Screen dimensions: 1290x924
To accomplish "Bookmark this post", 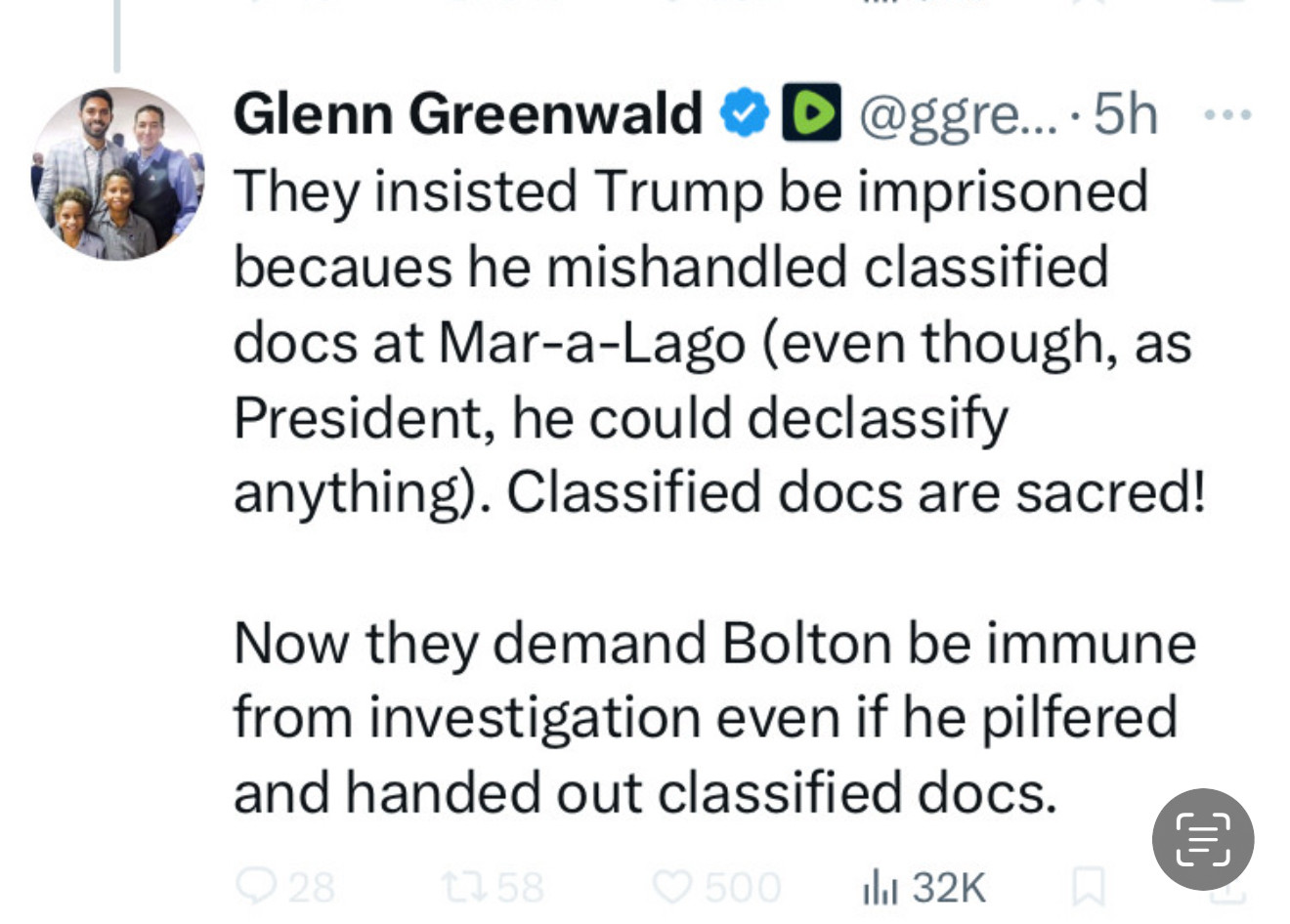I will tap(1088, 887).
